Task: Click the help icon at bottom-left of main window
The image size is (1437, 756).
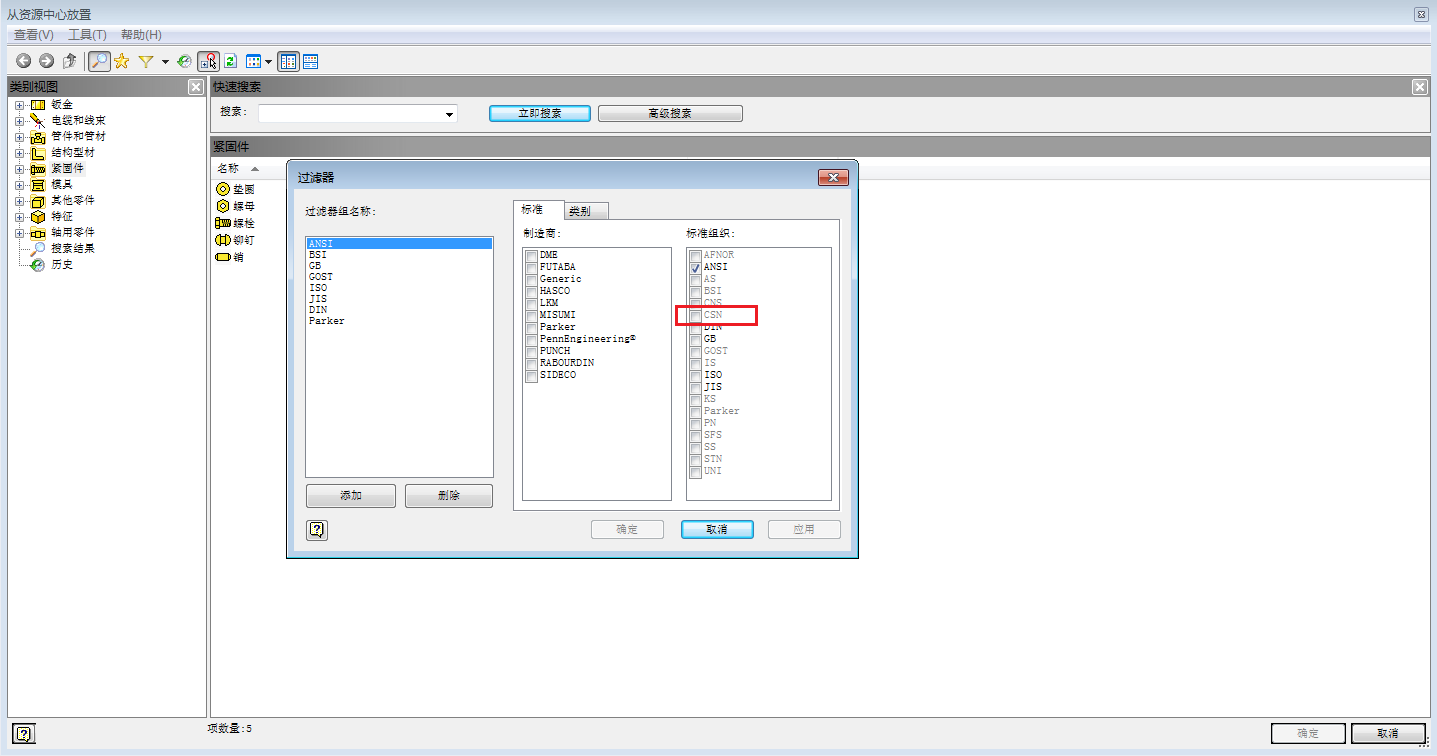Action: 24,733
